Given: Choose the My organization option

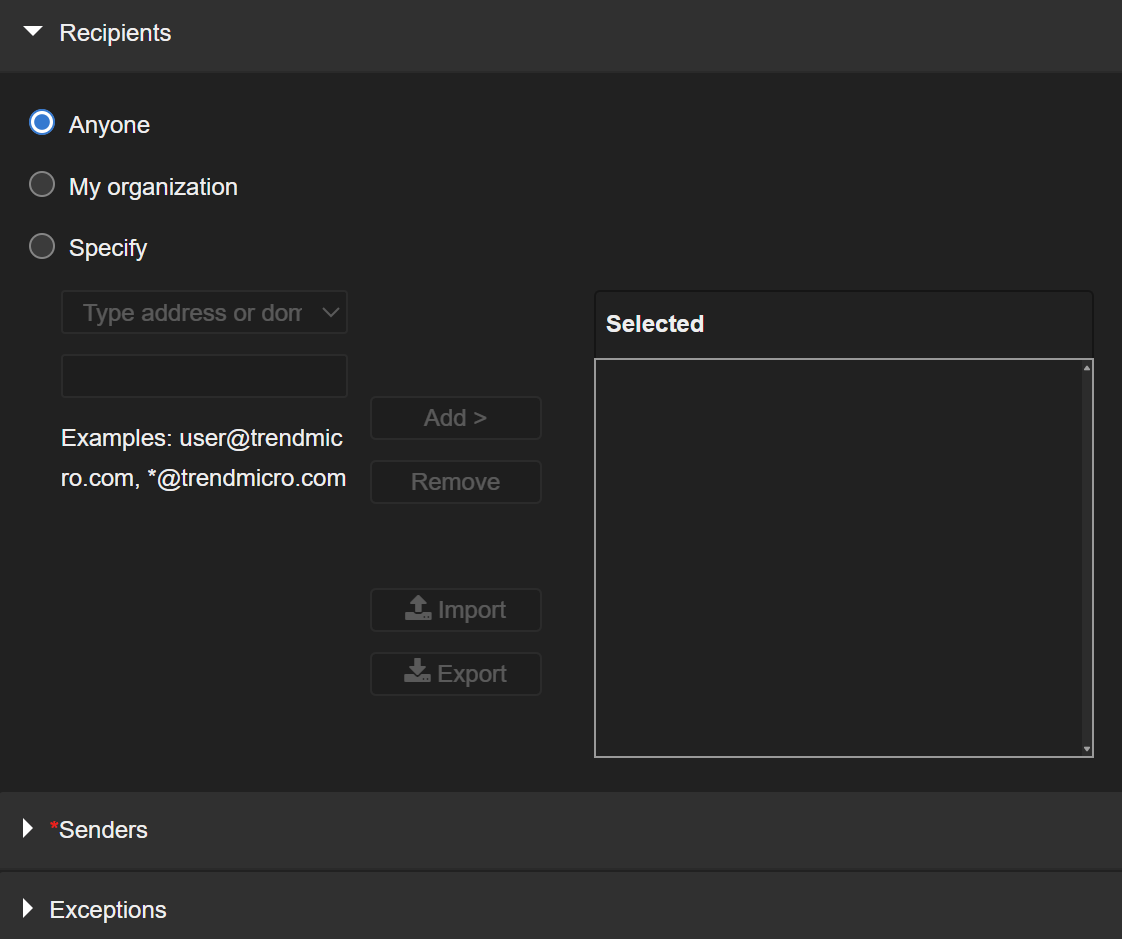Looking at the screenshot, I should tap(42, 185).
